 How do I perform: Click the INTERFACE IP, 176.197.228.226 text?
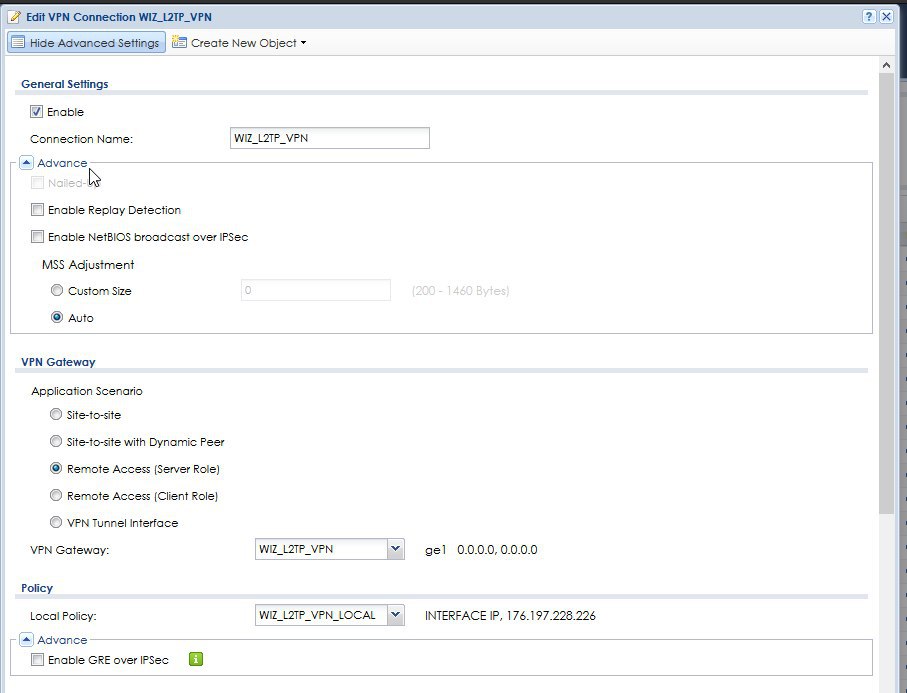pos(510,615)
